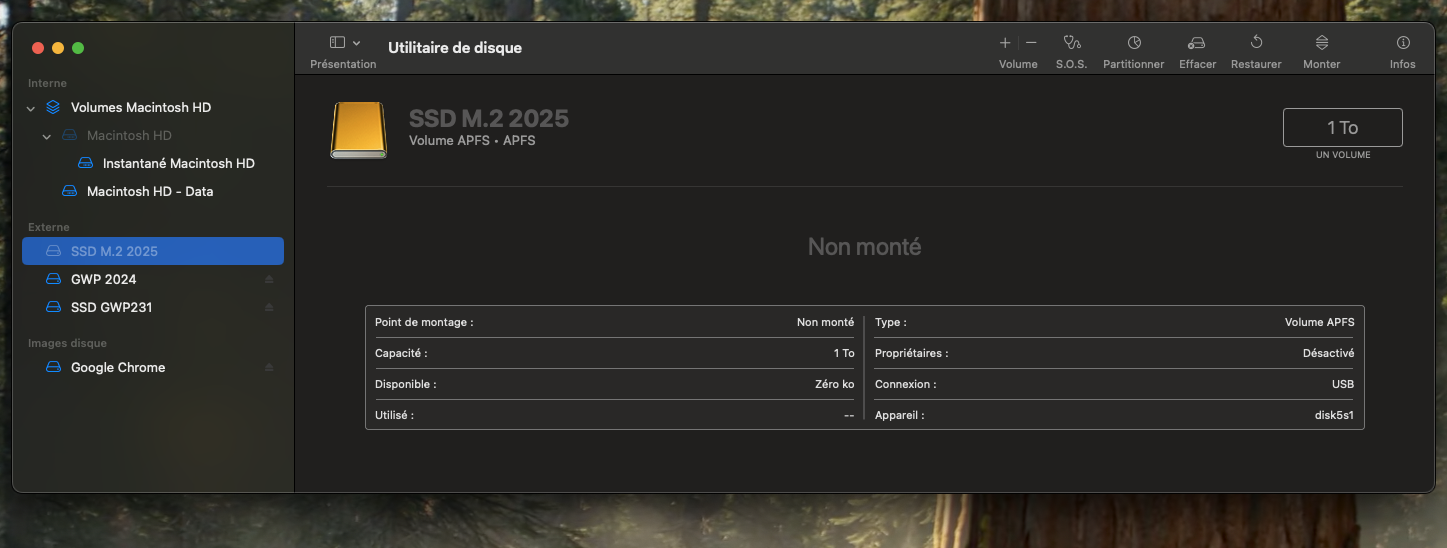Remove a volume with the minus button
The height and width of the screenshot is (548, 1447).
[1031, 43]
